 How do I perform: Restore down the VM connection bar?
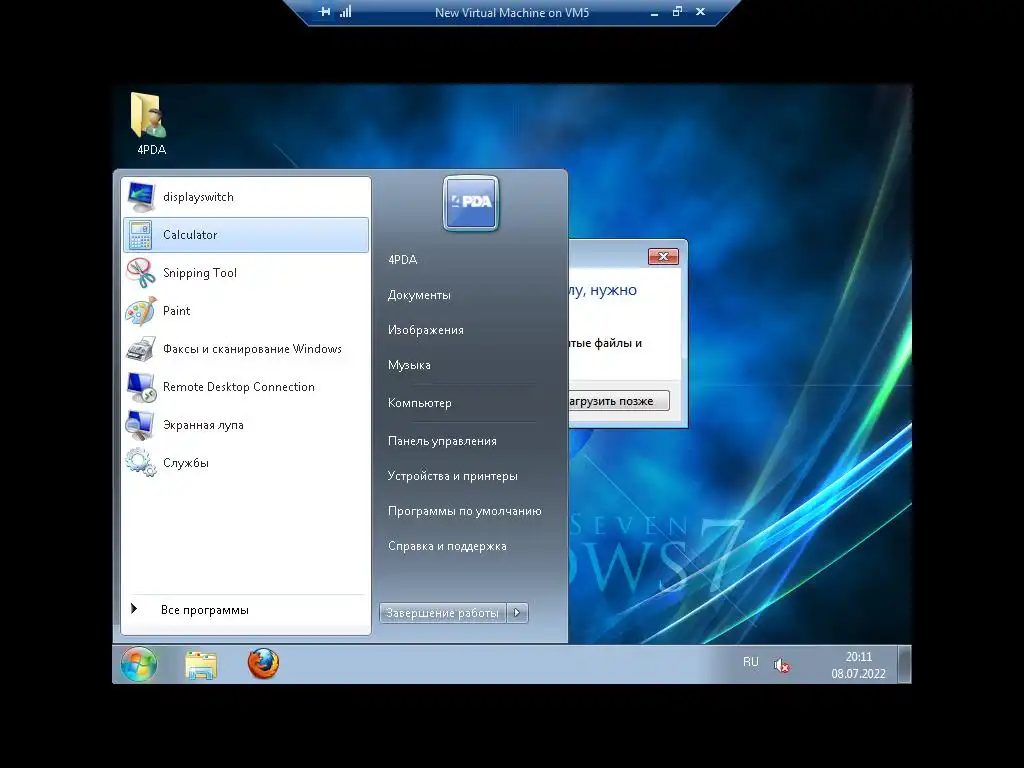tap(677, 12)
